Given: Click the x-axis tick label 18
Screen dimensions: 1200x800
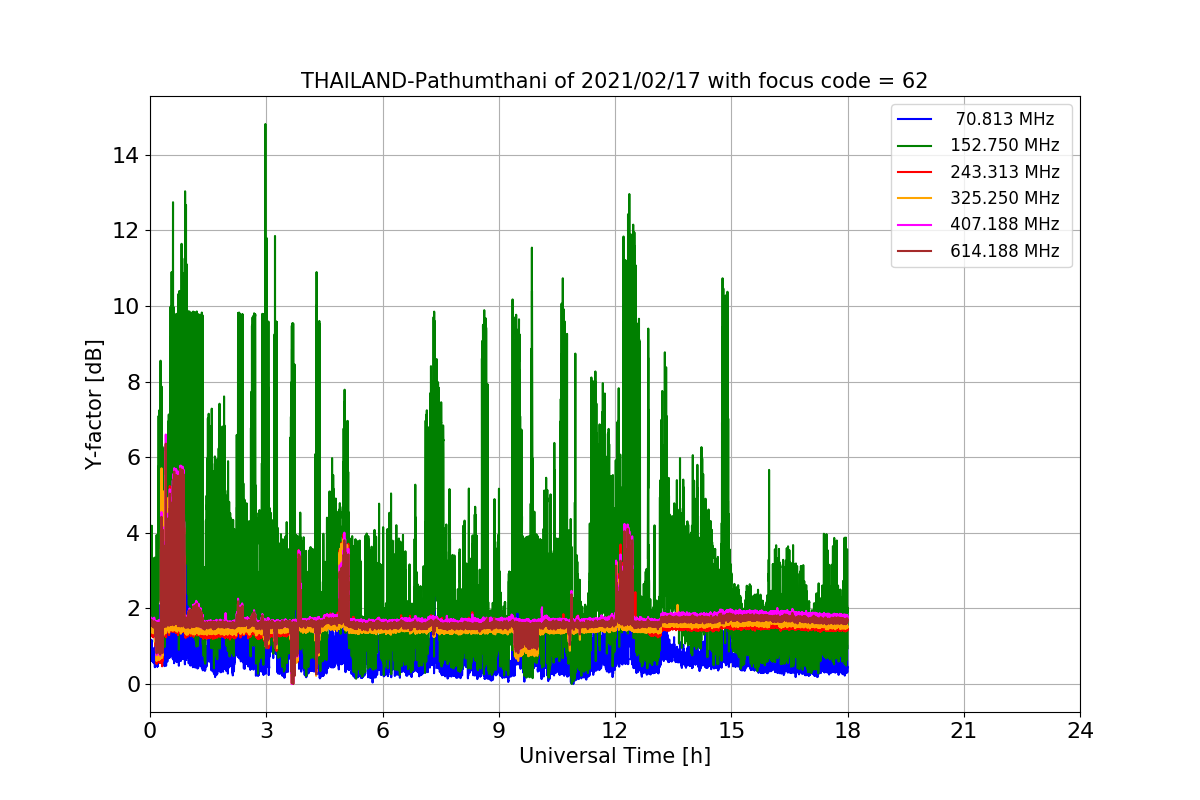Looking at the screenshot, I should pyautogui.click(x=847, y=731).
